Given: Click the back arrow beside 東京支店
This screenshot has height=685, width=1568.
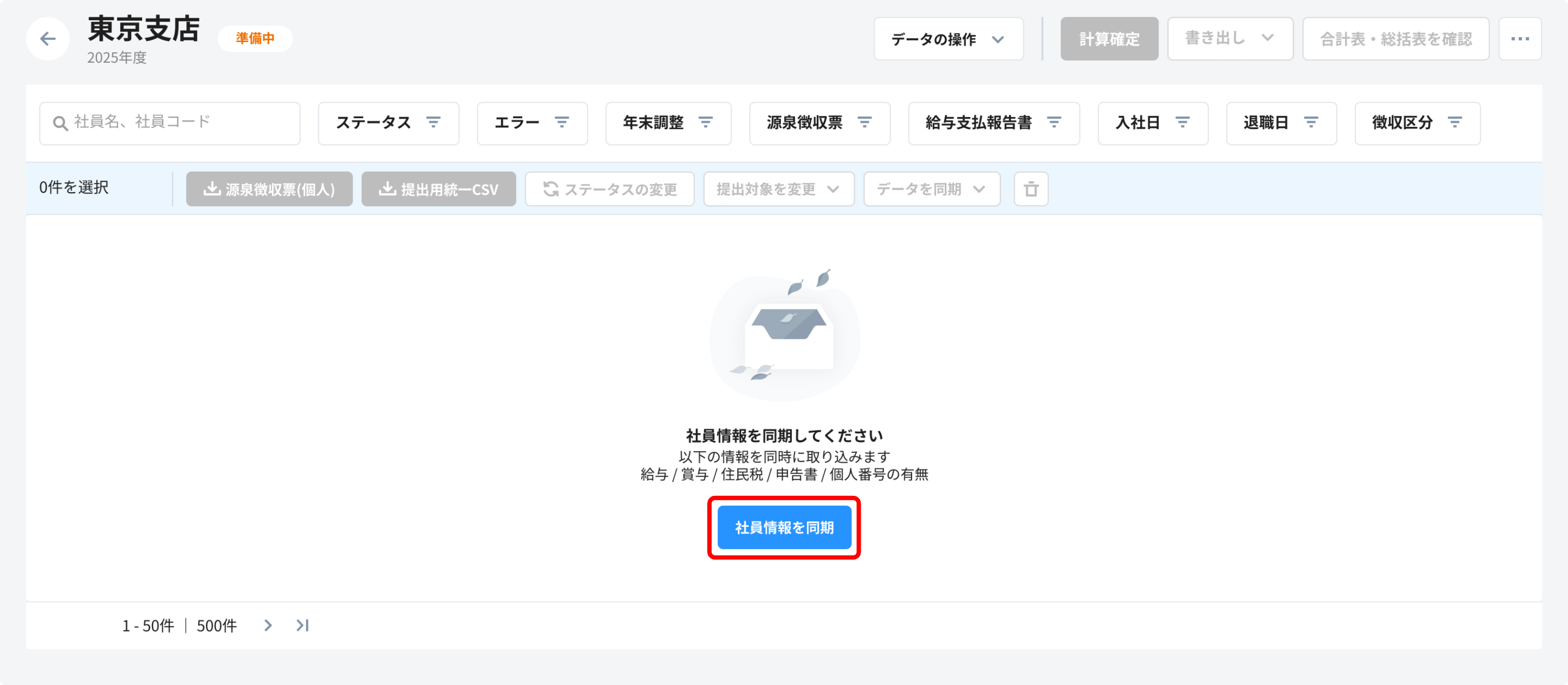Looking at the screenshot, I should pos(48,39).
